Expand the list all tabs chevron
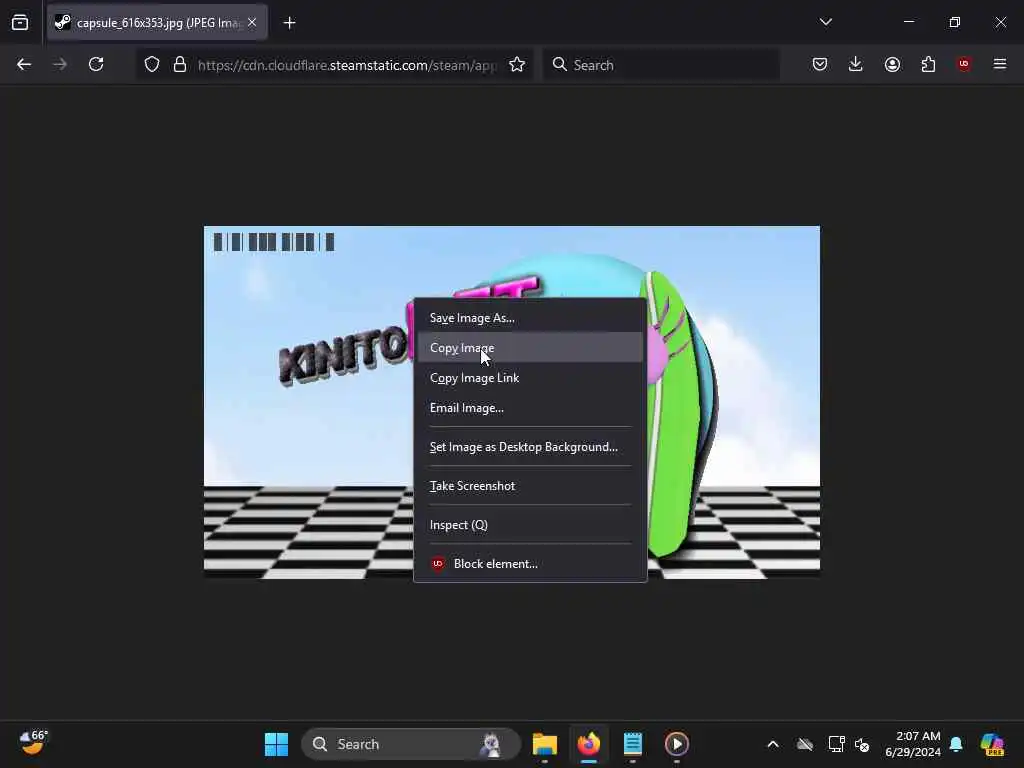This screenshot has width=1024, height=768. pos(825,22)
